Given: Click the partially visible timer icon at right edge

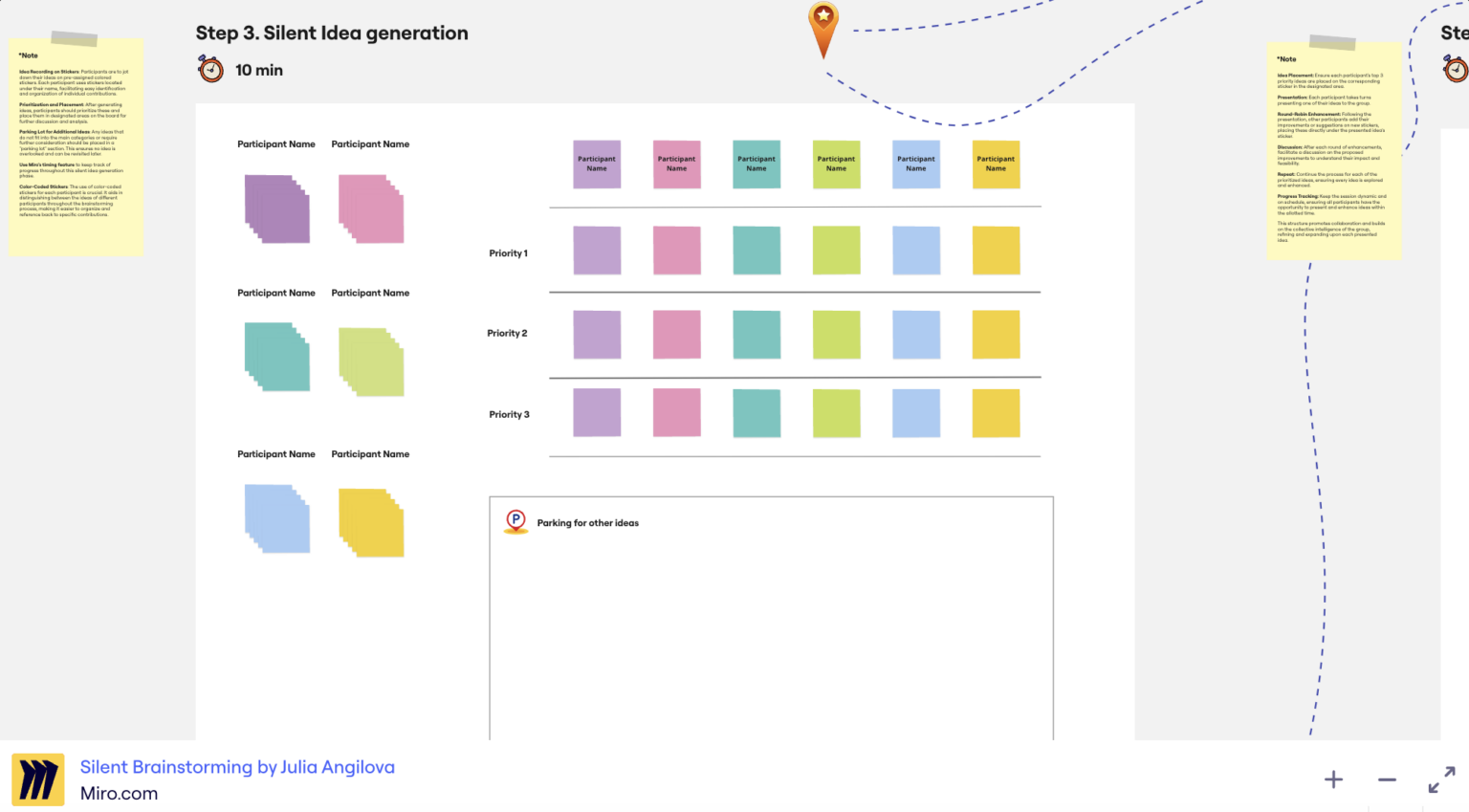Looking at the screenshot, I should click(1456, 69).
